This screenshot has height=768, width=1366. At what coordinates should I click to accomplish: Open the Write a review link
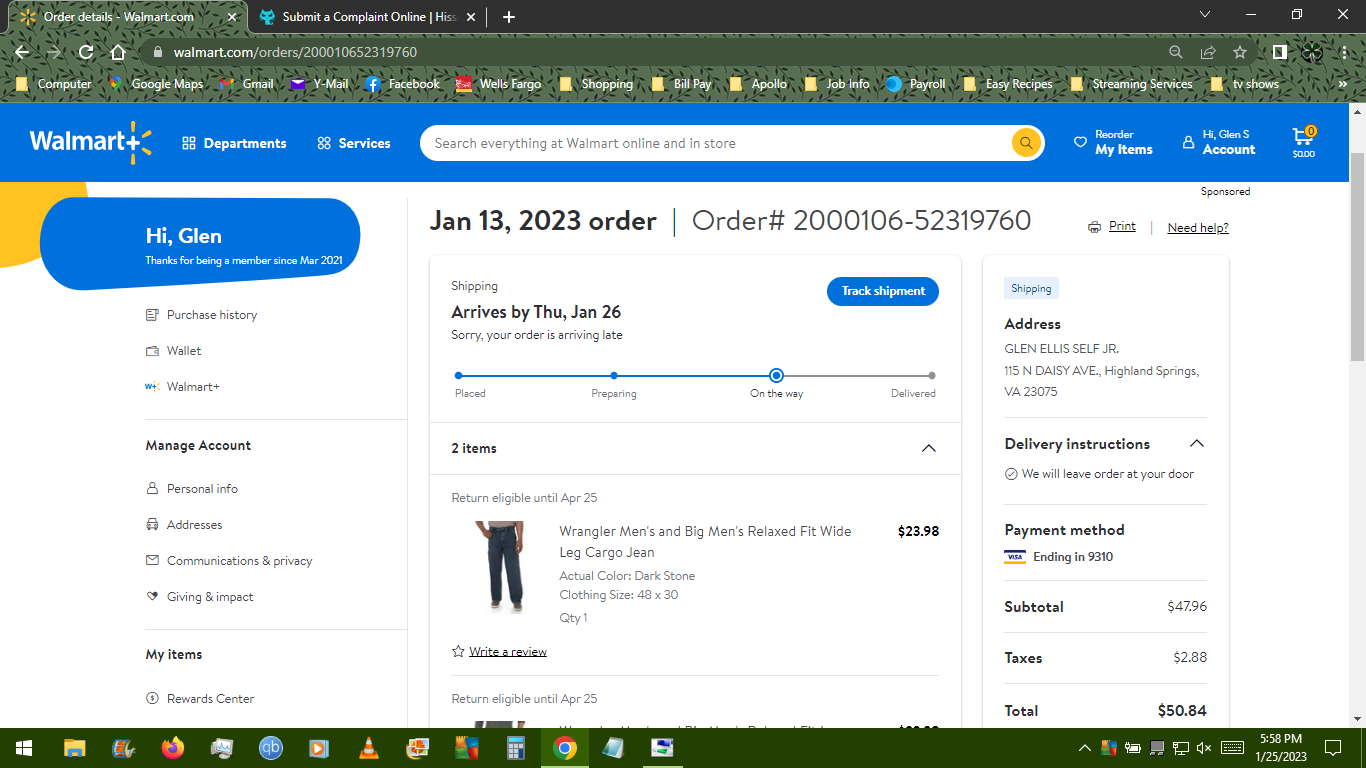click(508, 652)
